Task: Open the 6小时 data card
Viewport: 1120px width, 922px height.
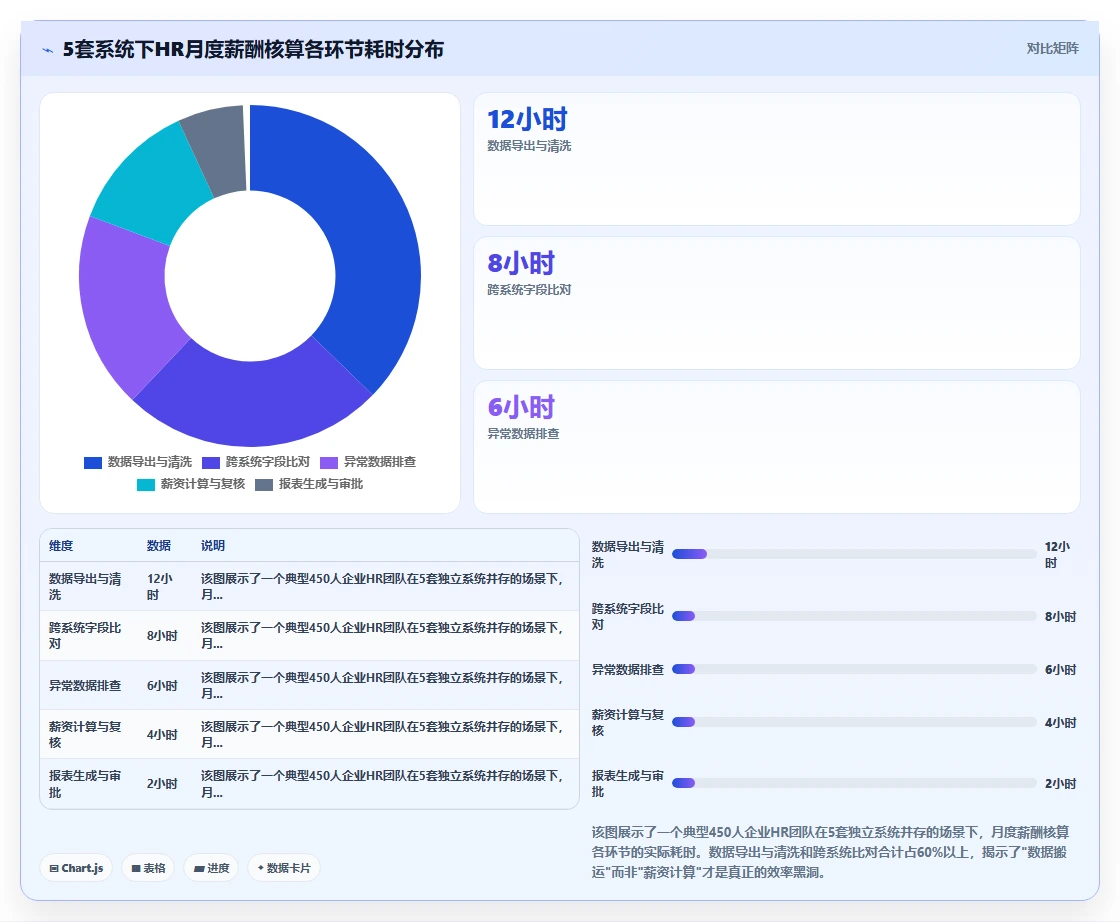Action: click(776, 447)
